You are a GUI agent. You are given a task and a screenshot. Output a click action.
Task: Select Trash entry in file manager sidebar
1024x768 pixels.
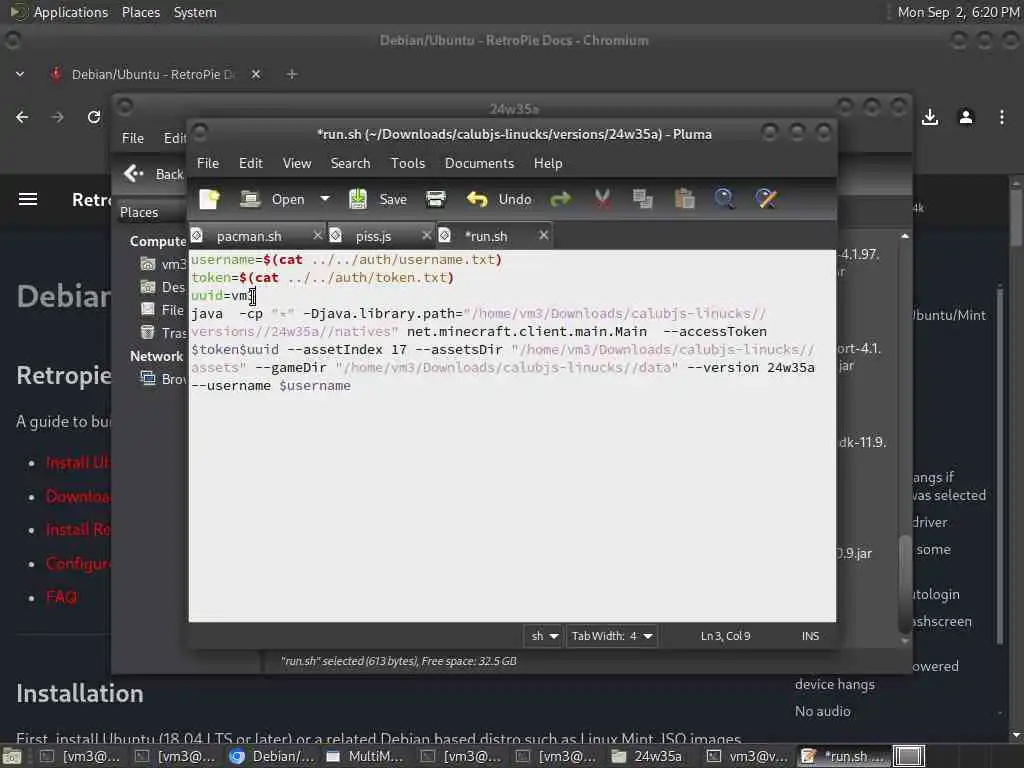click(164, 333)
